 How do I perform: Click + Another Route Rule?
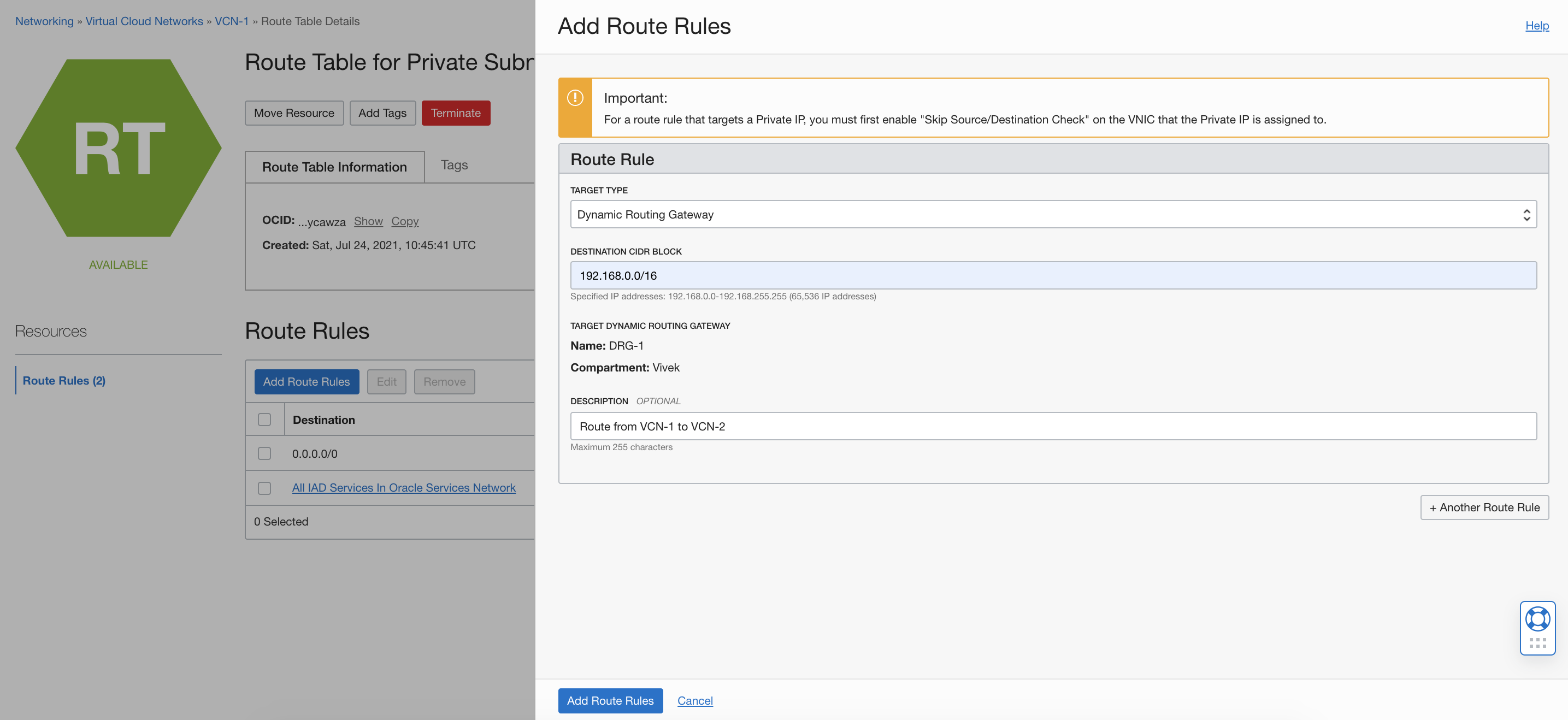1484,507
